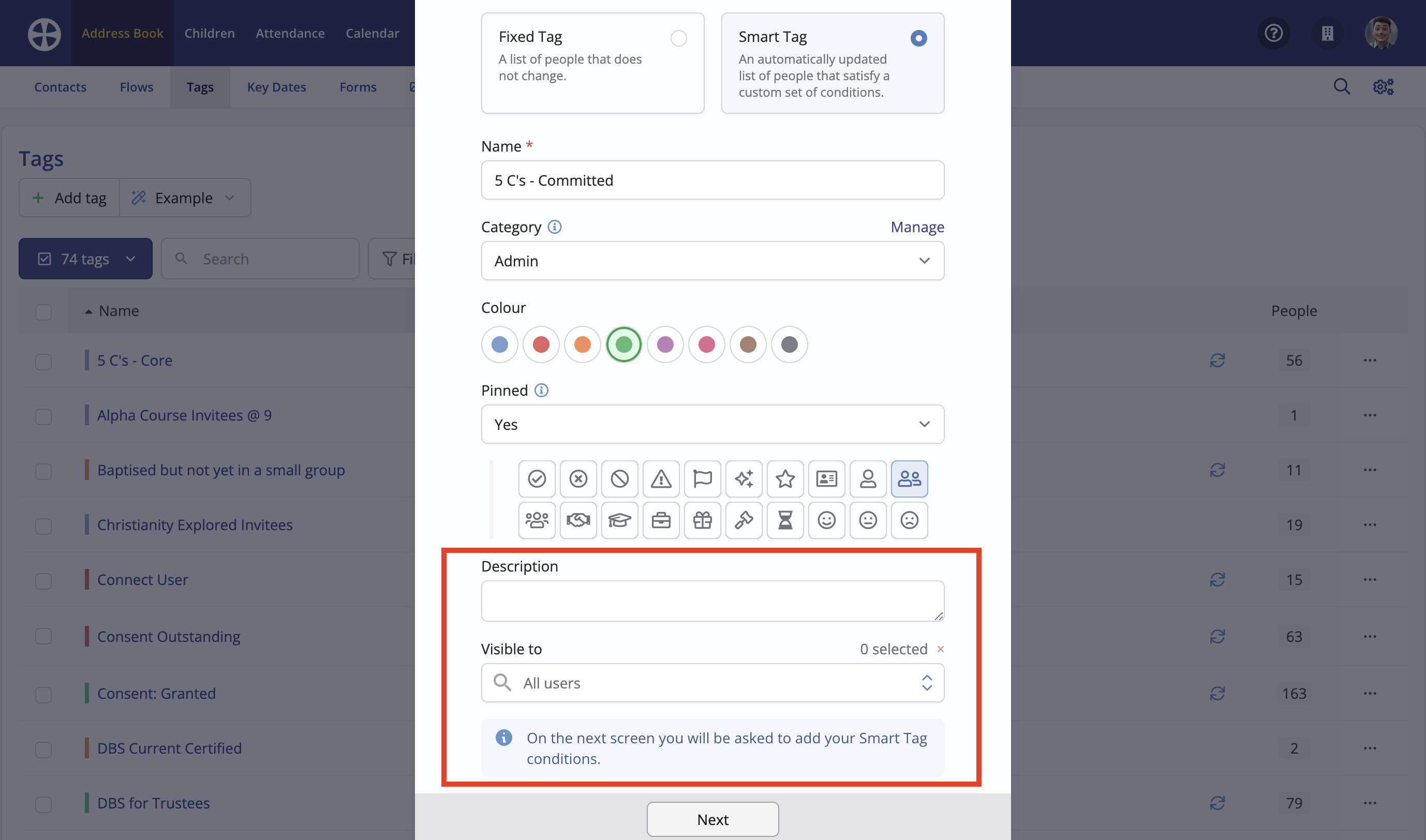Open the help question mark icon
The image size is (1426, 840).
(x=1273, y=33)
